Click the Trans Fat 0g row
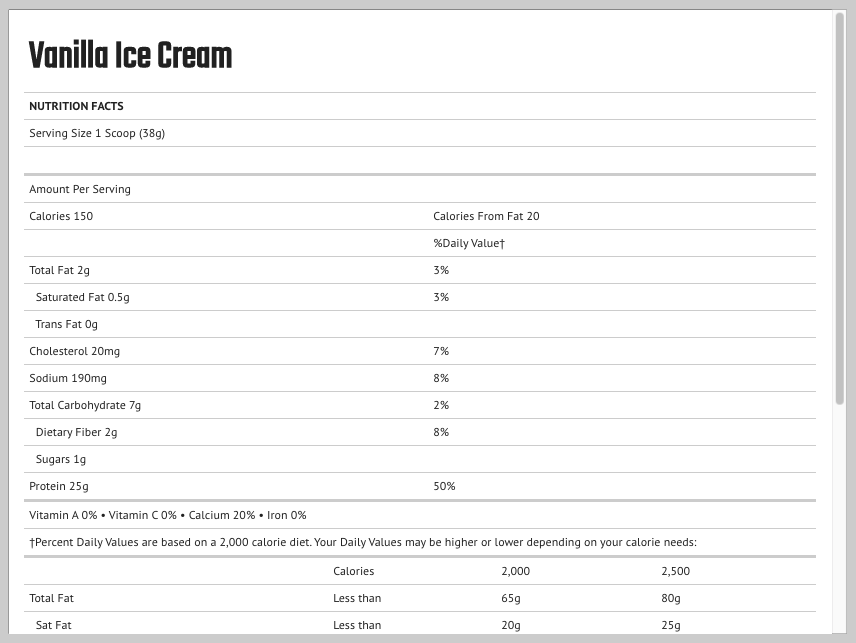The width and height of the screenshot is (856, 643). click(66, 324)
